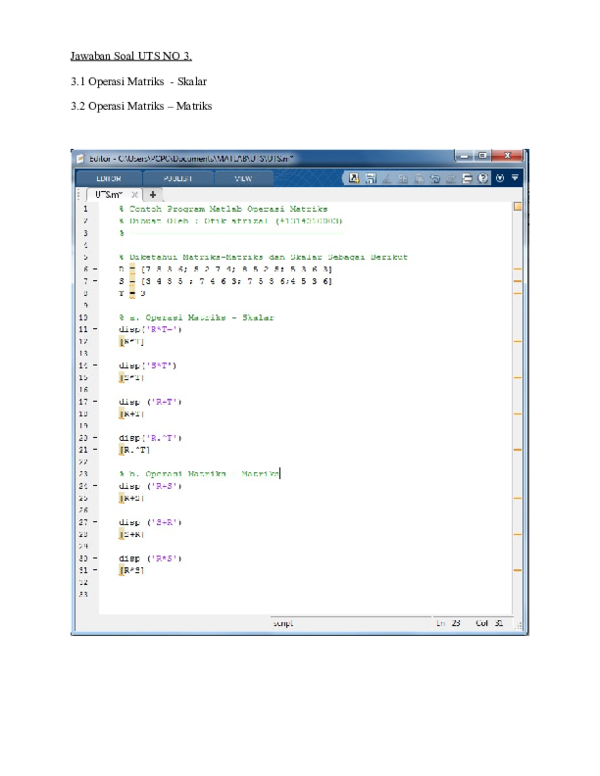600x776 pixels.
Task: Click the Find Files icon in the quick access toolbar
Action: point(354,178)
